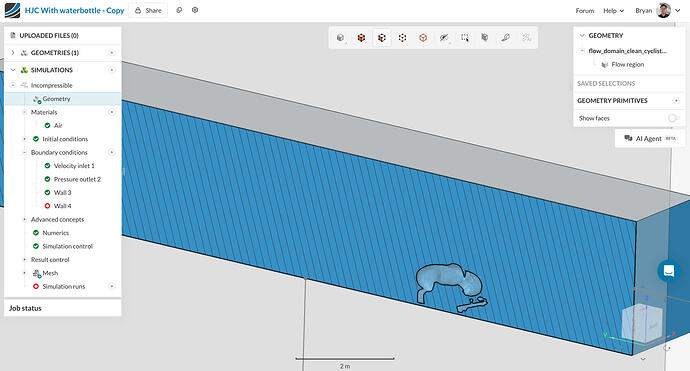The height and width of the screenshot is (371, 690).
Task: Collapse the Boundary conditions node
Action: coord(25,152)
